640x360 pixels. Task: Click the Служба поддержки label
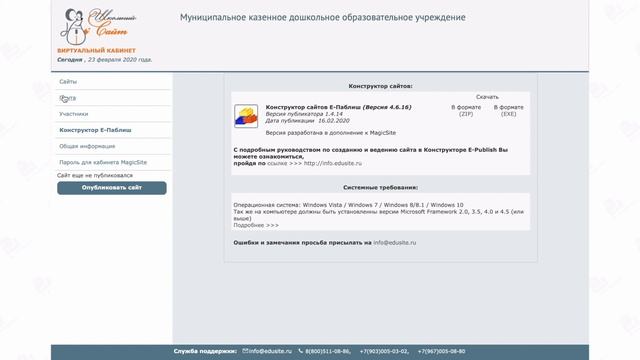[x=205, y=351]
